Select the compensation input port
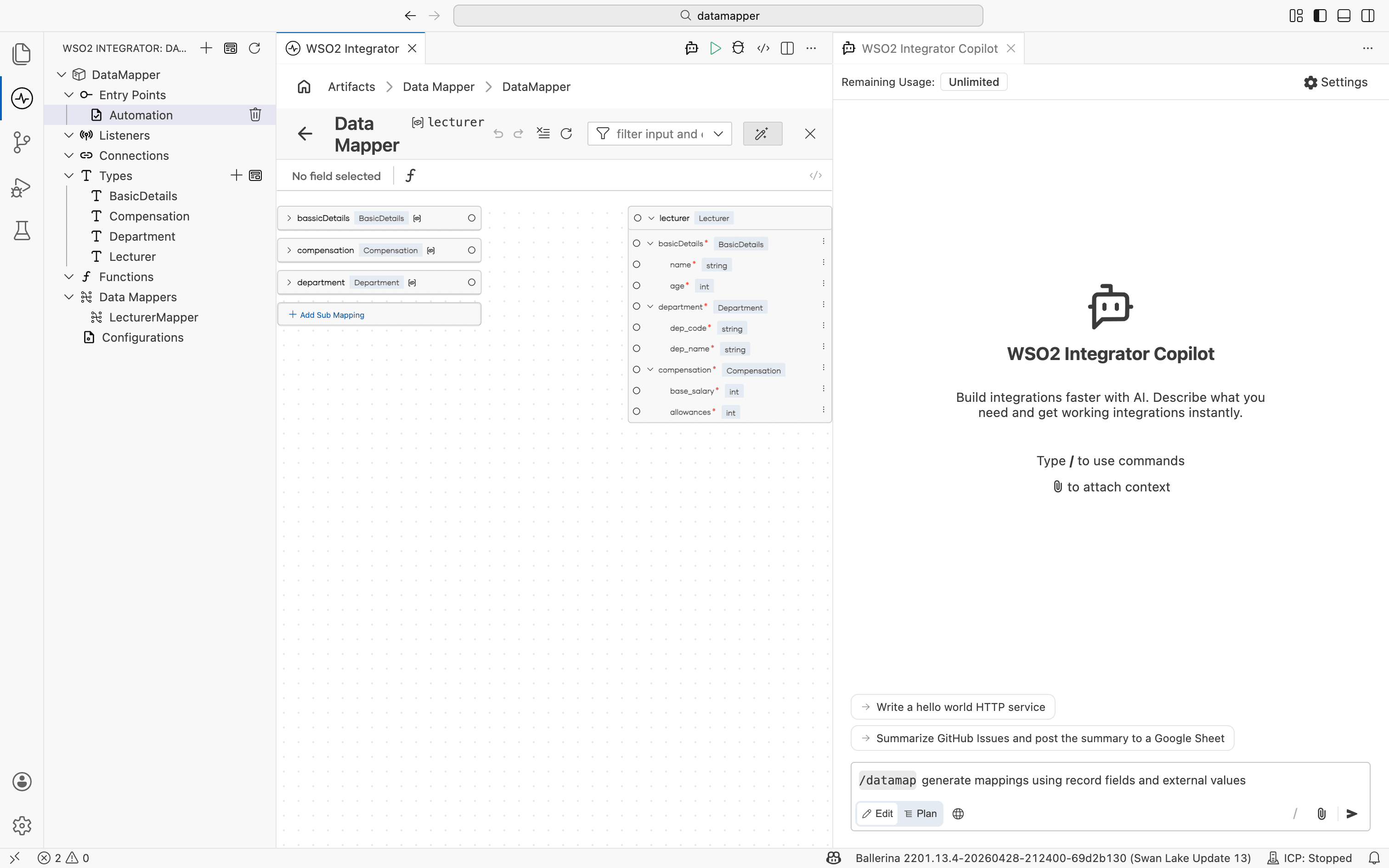The height and width of the screenshot is (868, 1389). 471,250
